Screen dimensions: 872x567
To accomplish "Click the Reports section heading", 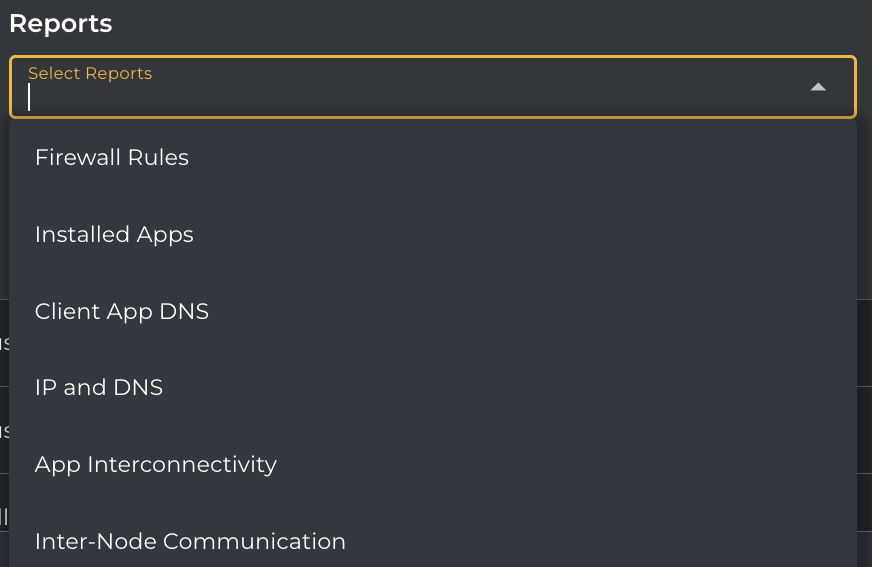I will pos(61,23).
